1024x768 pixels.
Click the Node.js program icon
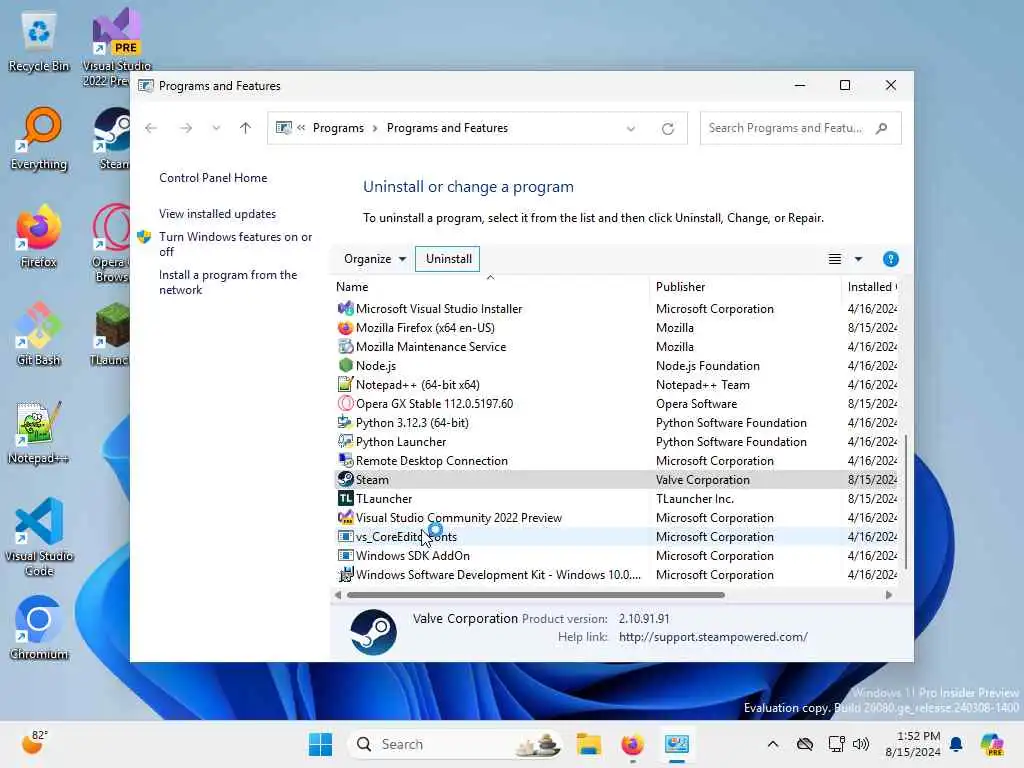(345, 366)
